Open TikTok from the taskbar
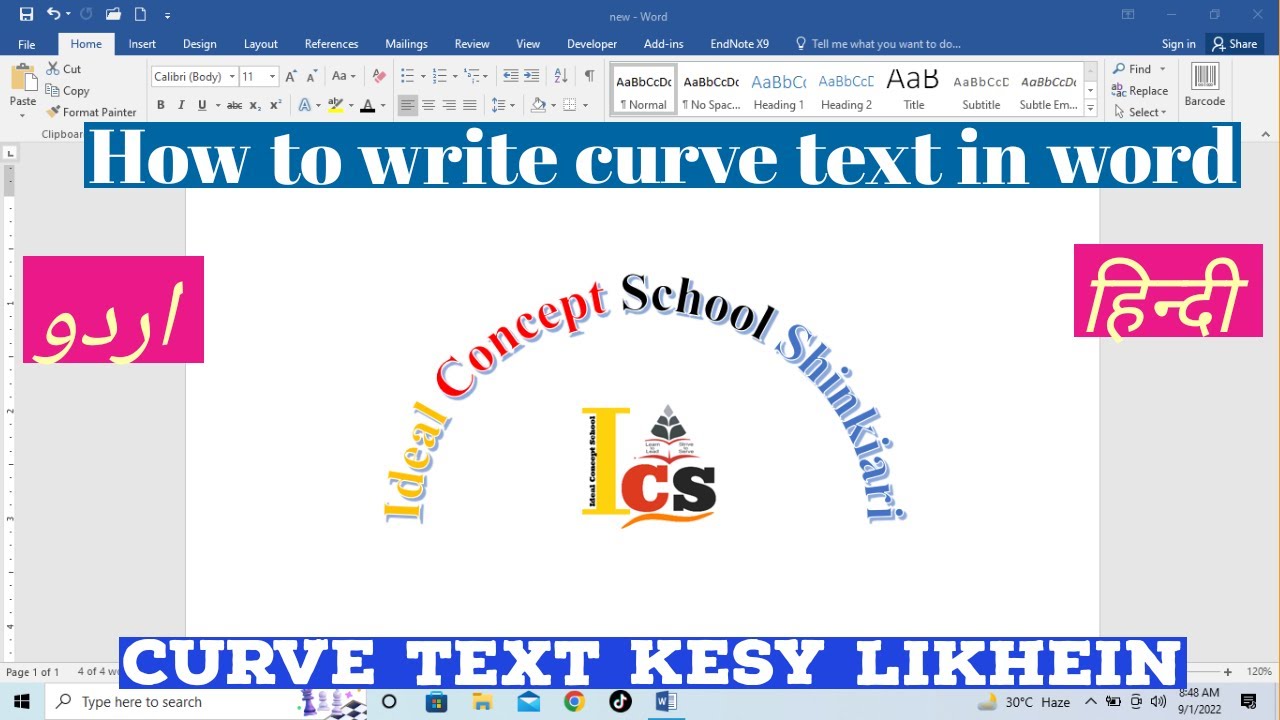 (620, 702)
